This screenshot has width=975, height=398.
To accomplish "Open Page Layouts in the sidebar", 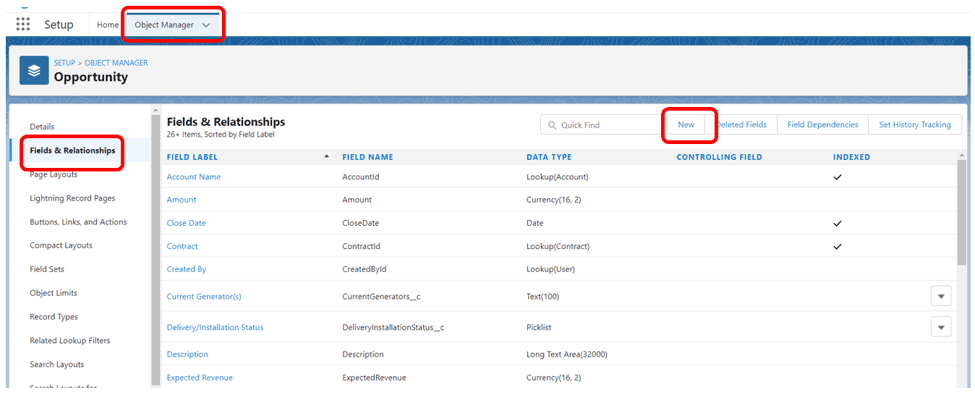I will point(53,175).
